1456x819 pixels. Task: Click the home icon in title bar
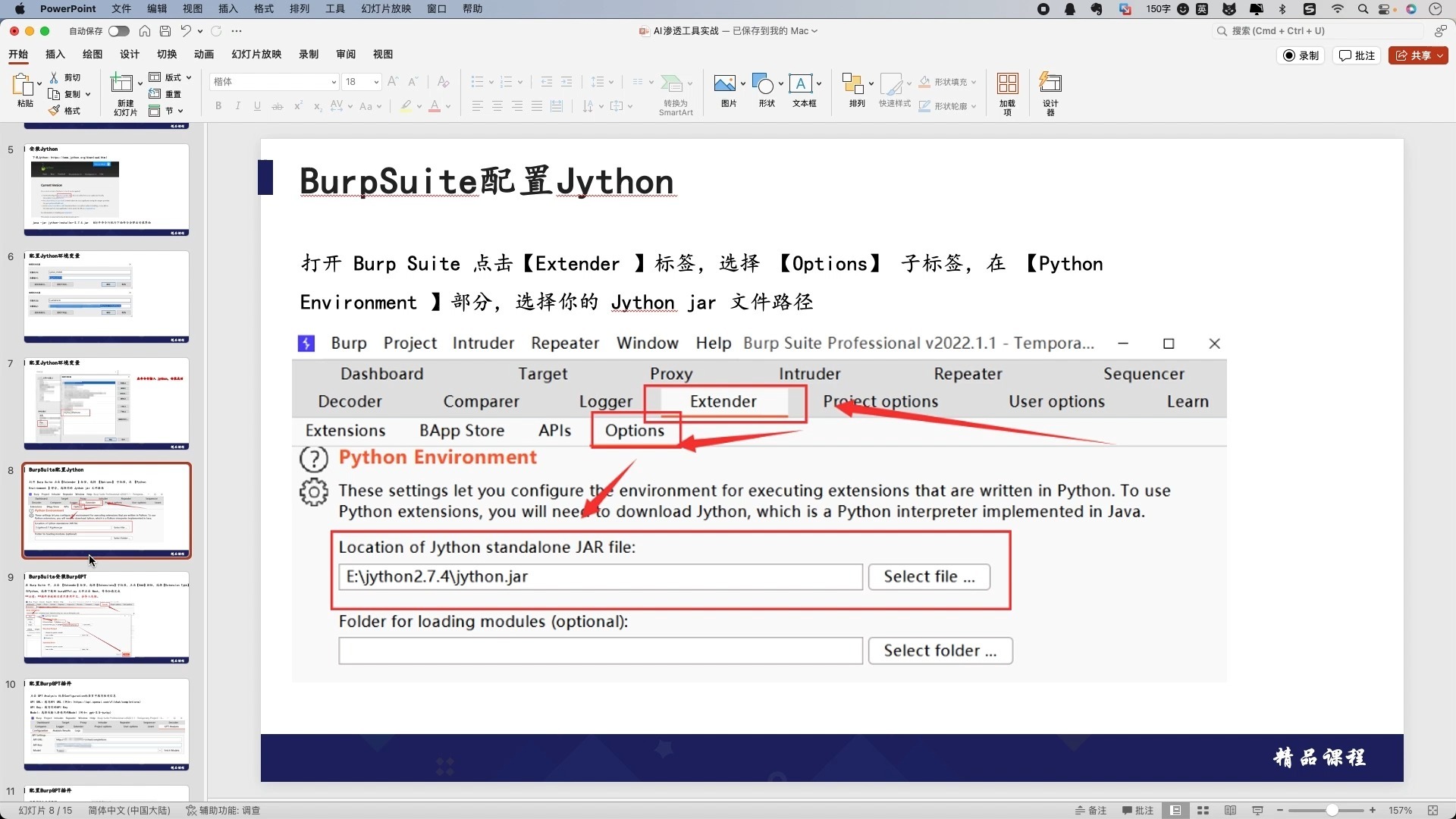(x=145, y=31)
